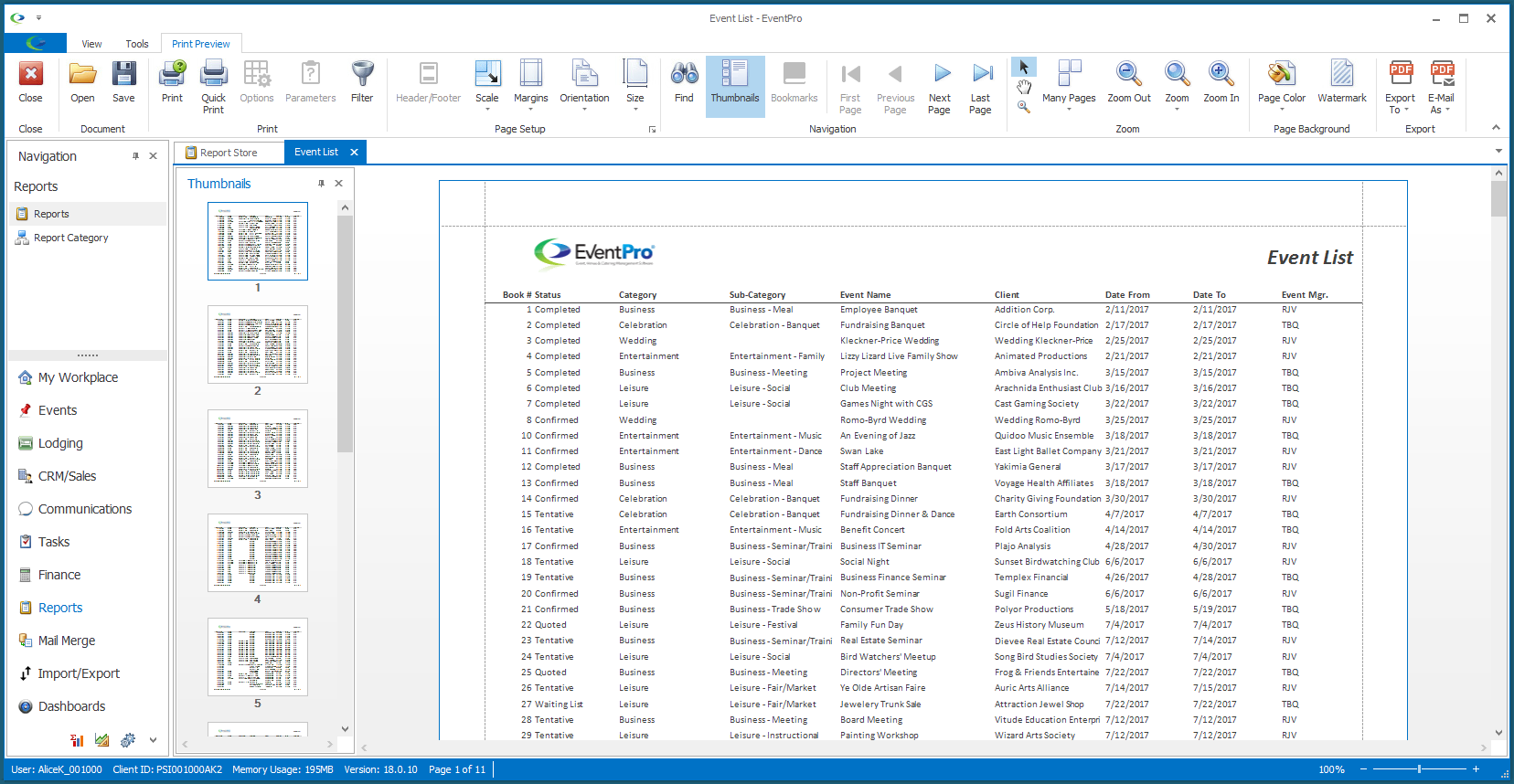Select page 5 thumbnail
This screenshot has width=1514, height=784.
[x=258, y=657]
